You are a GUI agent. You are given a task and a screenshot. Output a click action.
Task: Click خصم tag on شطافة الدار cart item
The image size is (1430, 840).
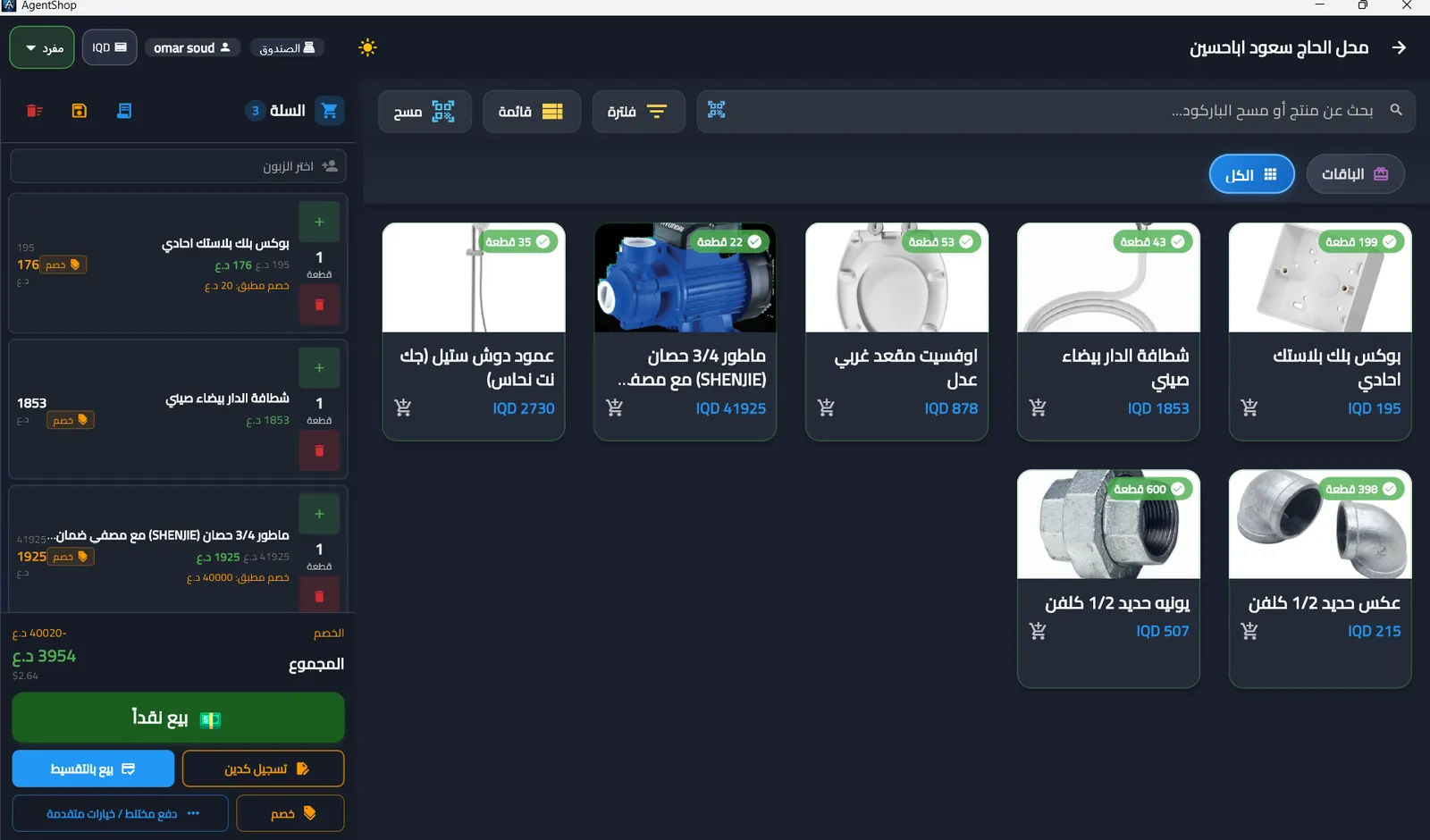coord(71,420)
